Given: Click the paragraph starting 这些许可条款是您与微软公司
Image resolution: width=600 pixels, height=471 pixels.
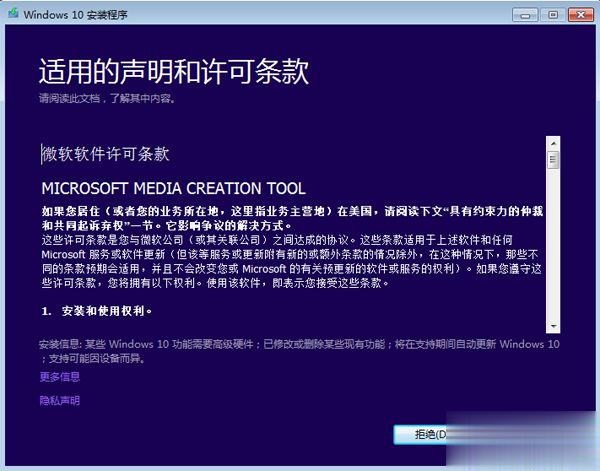Looking at the screenshot, I should coord(292,261).
